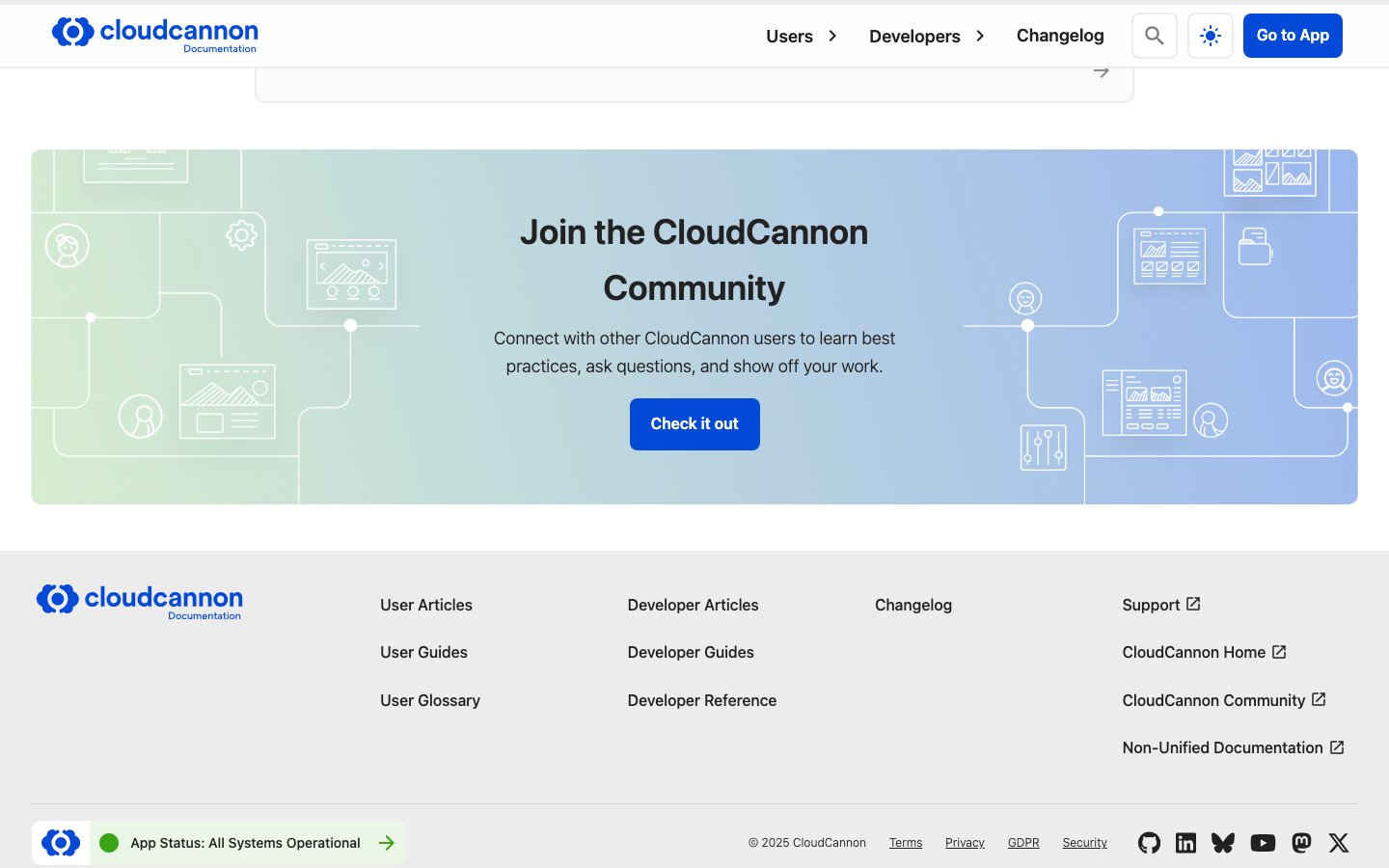This screenshot has height=868, width=1389.
Task: Open the Non-Unified Documentation link
Action: pyautogui.click(x=1234, y=747)
